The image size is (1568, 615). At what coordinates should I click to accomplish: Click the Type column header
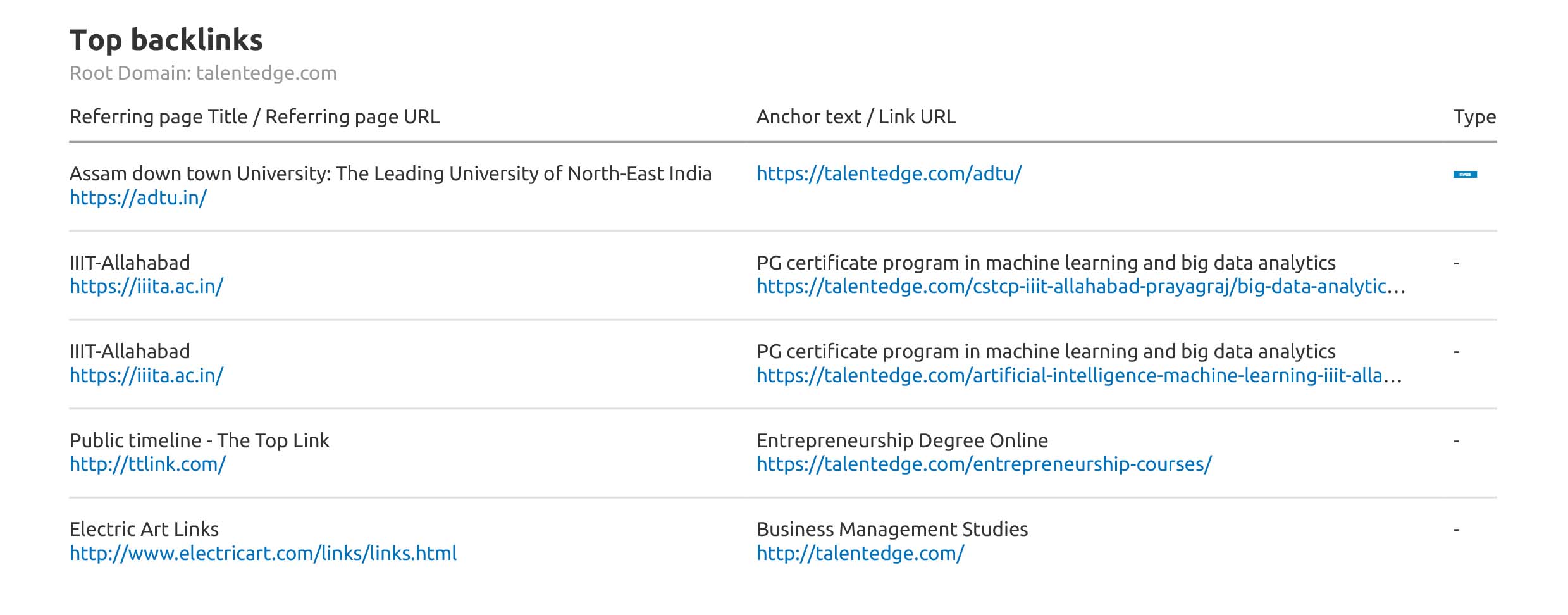(1474, 117)
